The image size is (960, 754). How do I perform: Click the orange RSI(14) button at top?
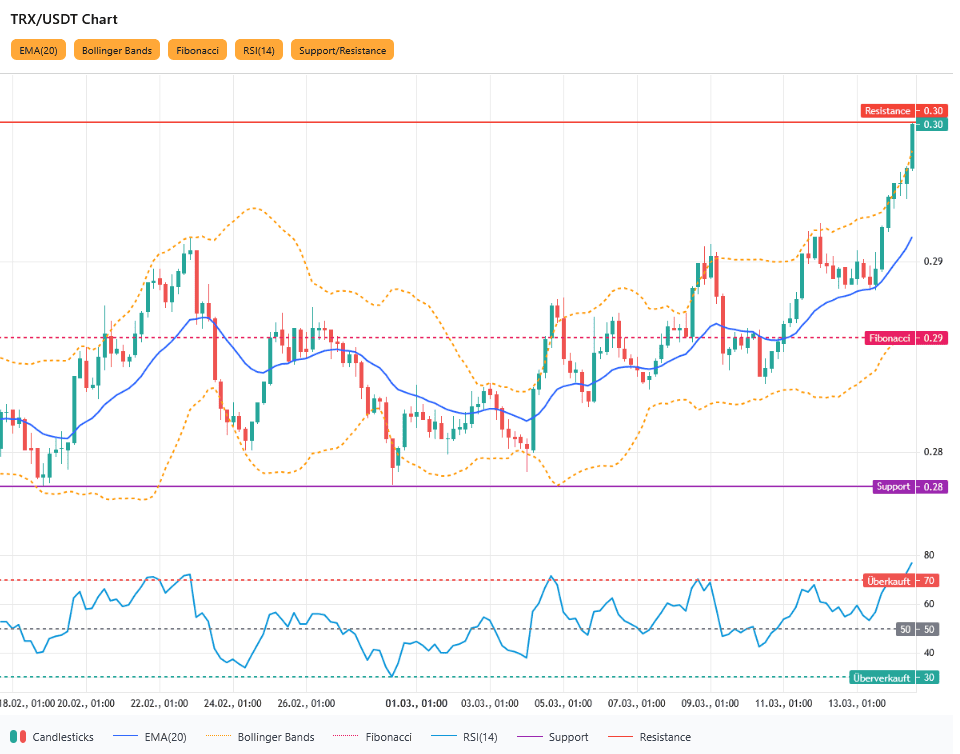point(259,50)
